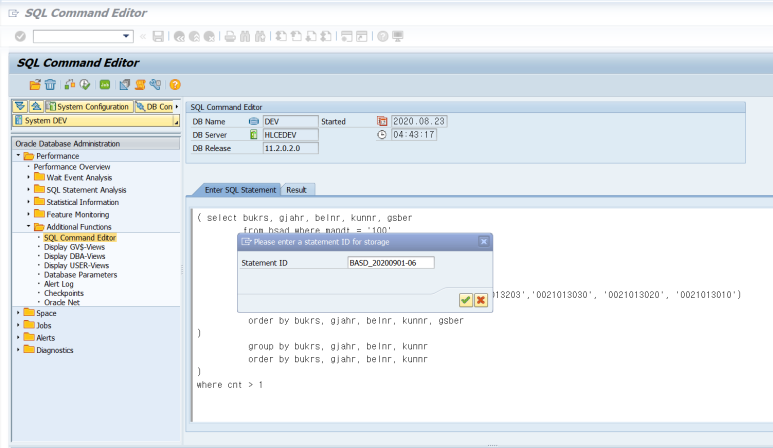Click the trash can delete icon in the toolbar
Image resolution: width=773 pixels, height=448 pixels.
click(x=50, y=85)
